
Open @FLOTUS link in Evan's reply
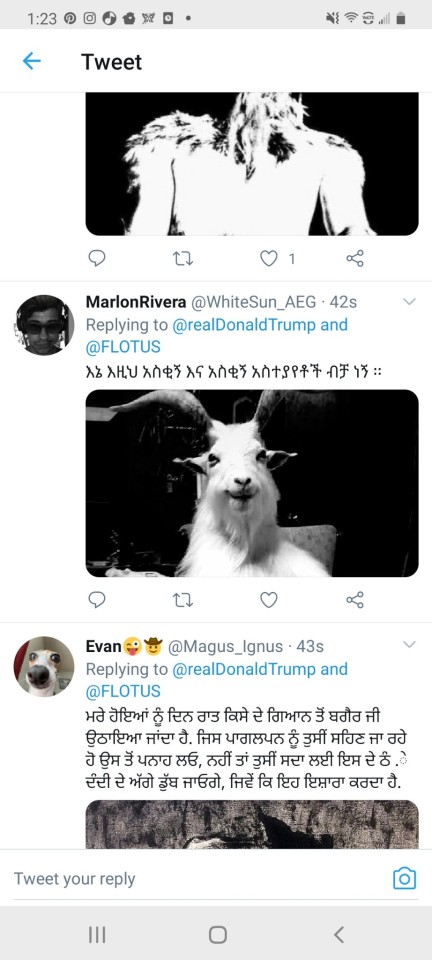tap(123, 691)
